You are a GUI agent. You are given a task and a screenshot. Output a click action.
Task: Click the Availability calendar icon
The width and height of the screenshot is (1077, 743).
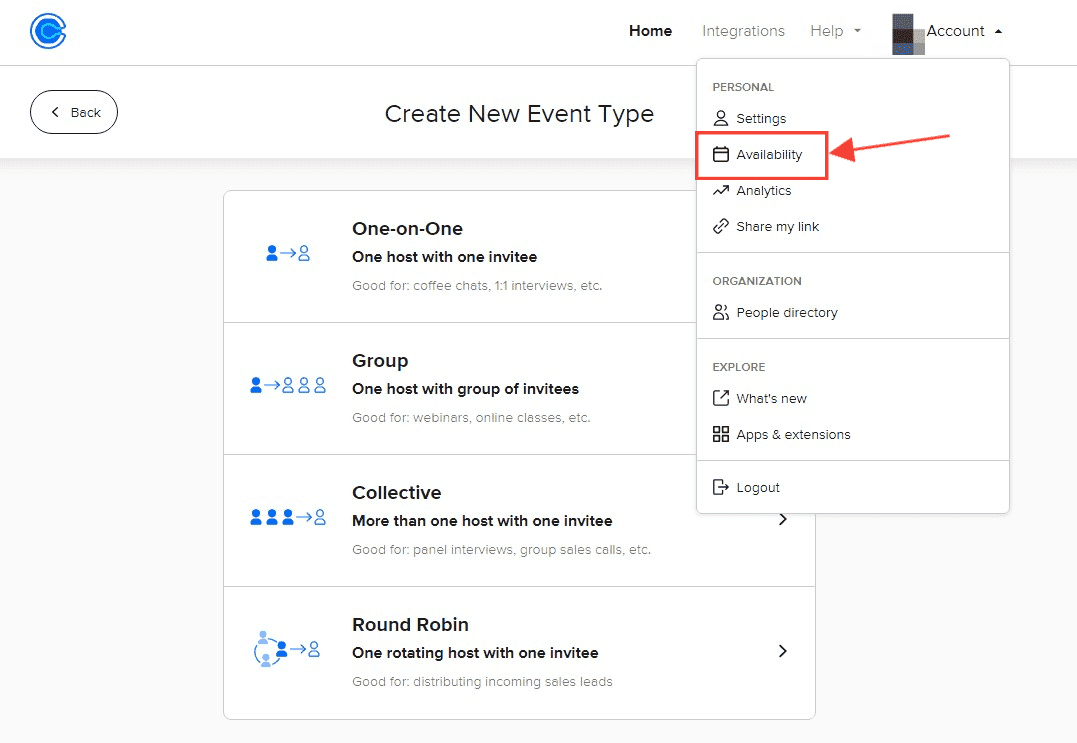(720, 155)
